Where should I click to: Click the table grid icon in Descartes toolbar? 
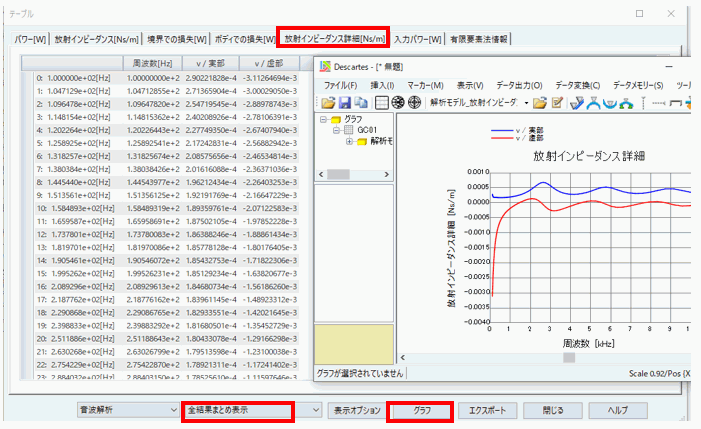coord(381,102)
